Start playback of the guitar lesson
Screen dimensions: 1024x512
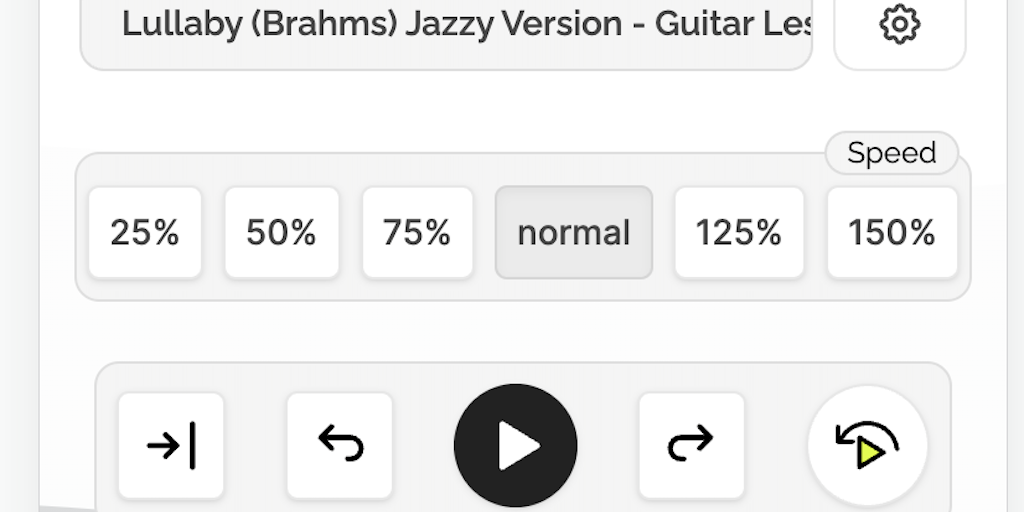515,445
